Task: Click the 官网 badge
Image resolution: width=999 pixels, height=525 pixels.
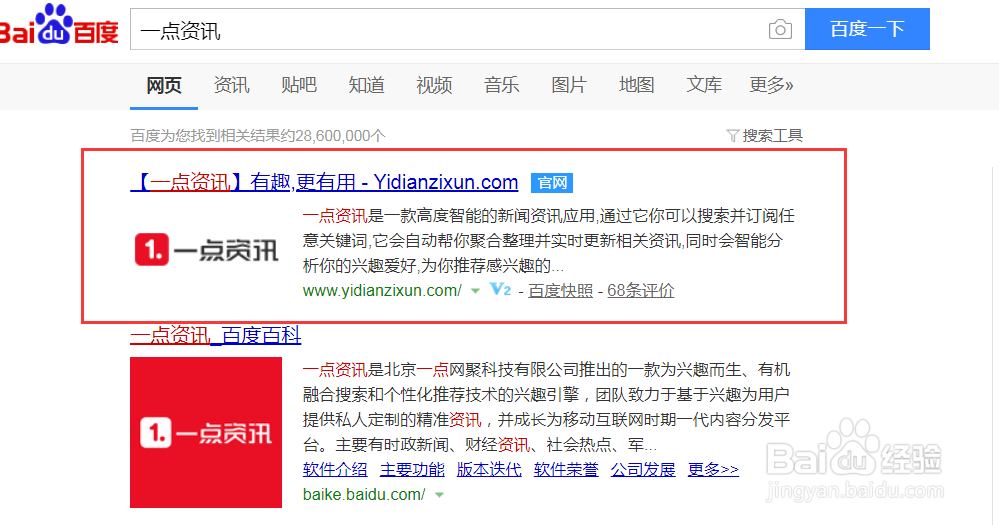Action: click(552, 183)
